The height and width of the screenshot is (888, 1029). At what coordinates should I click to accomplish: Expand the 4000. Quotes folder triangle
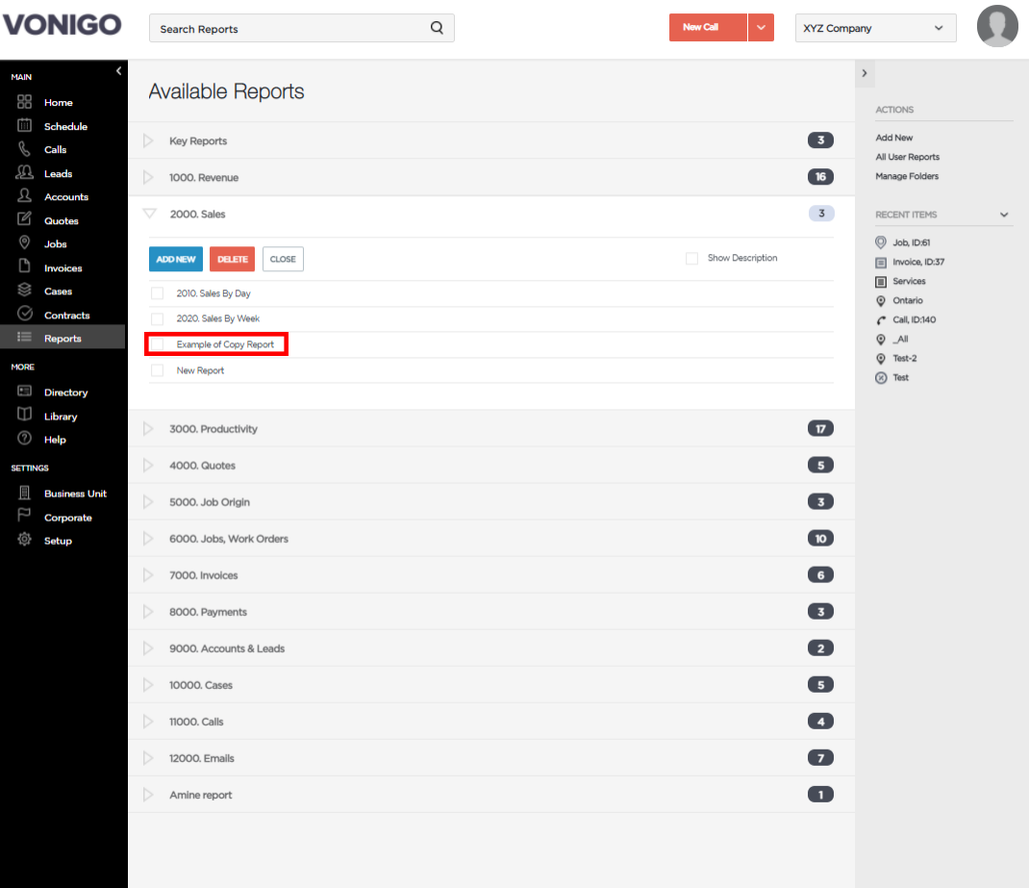click(148, 465)
